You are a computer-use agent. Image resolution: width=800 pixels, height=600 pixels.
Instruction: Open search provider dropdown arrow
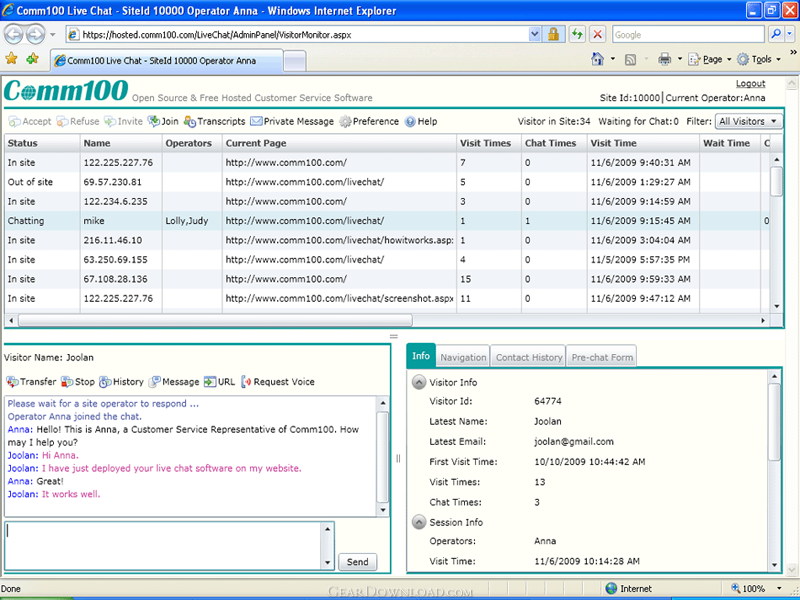pyautogui.click(x=789, y=35)
